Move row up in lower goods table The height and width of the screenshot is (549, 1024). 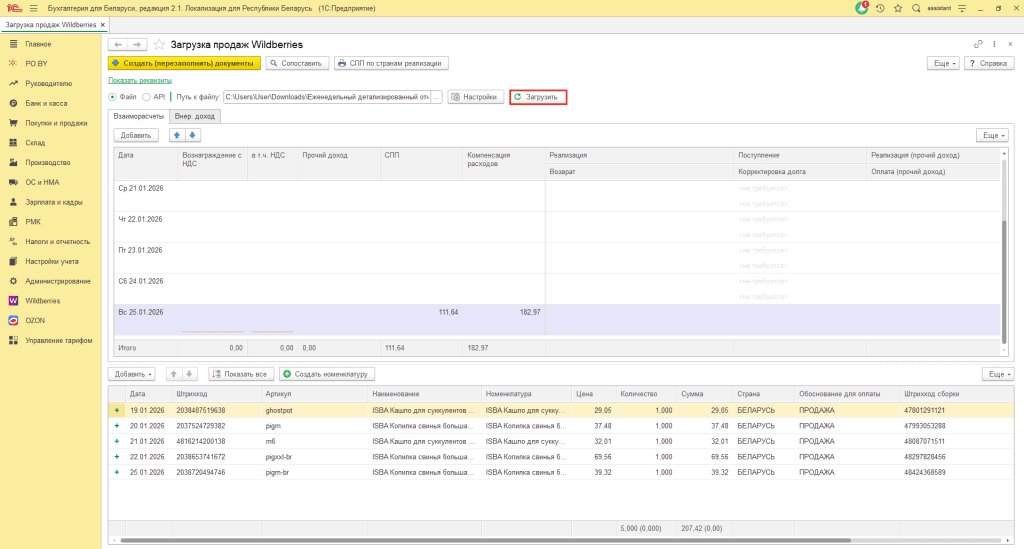pos(173,374)
